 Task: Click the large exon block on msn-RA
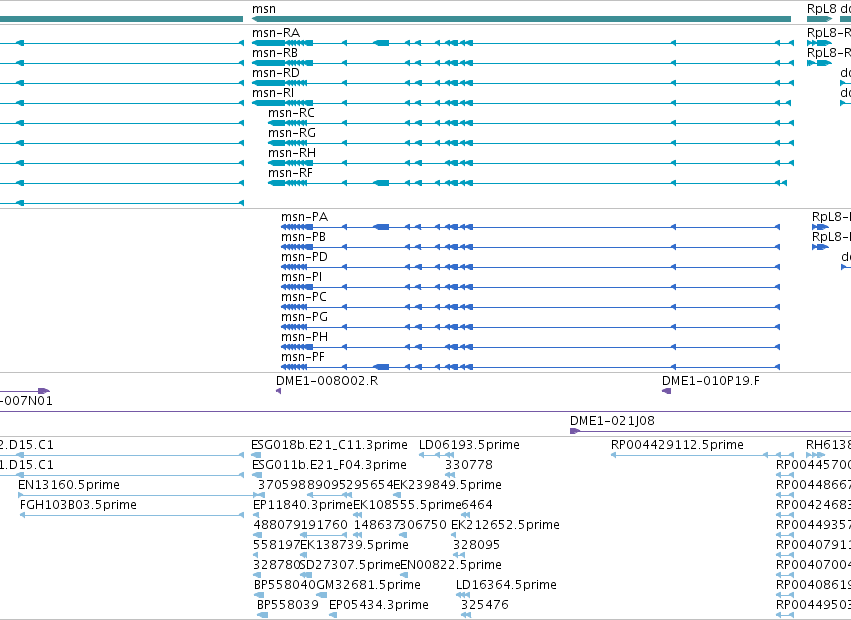point(381,43)
